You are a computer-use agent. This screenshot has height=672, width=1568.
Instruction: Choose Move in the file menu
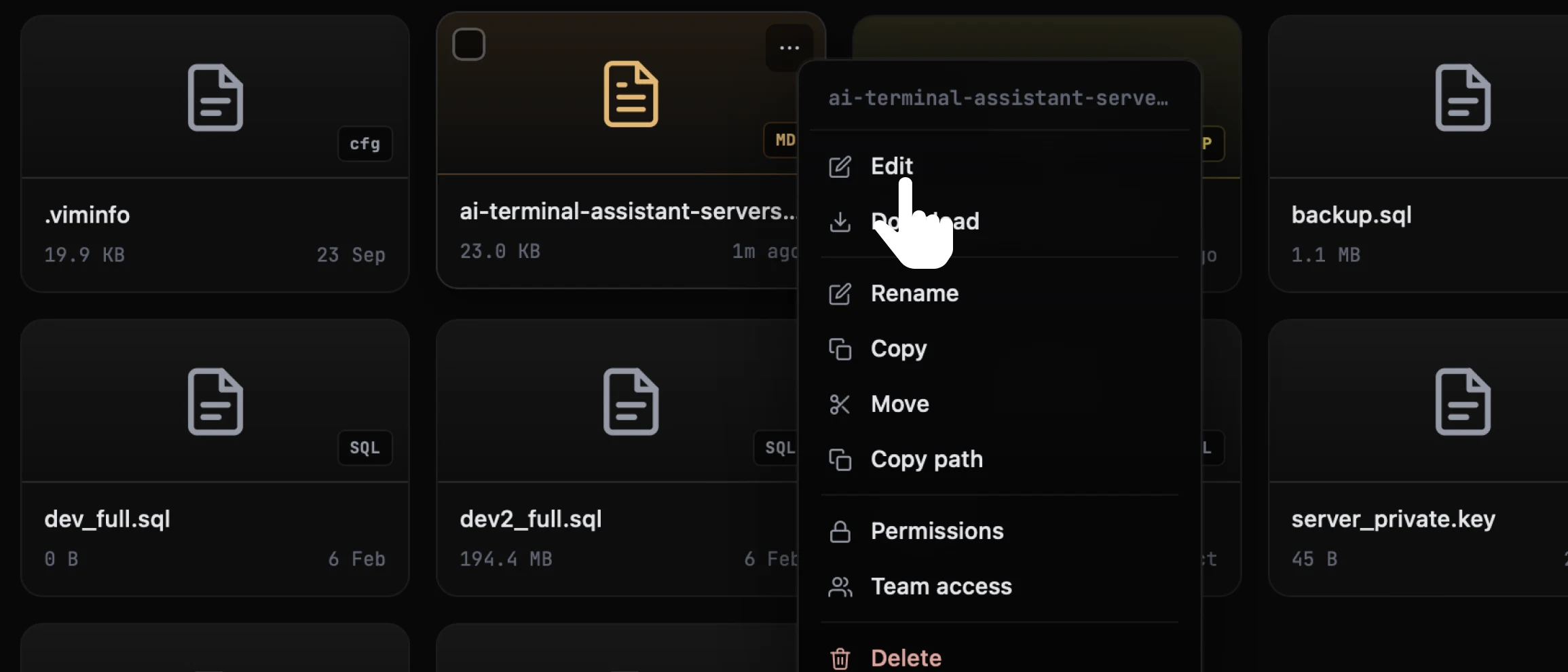click(999, 405)
